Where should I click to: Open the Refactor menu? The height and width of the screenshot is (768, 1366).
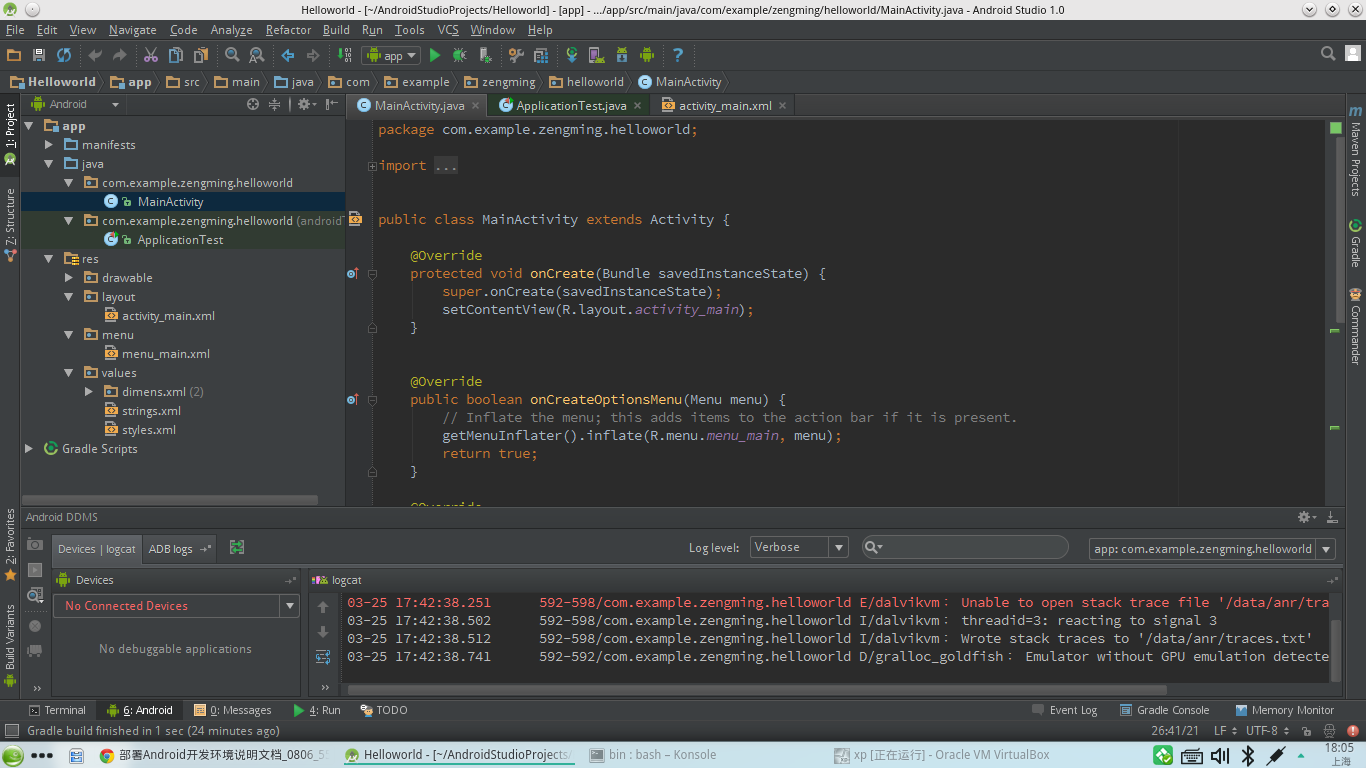point(288,30)
